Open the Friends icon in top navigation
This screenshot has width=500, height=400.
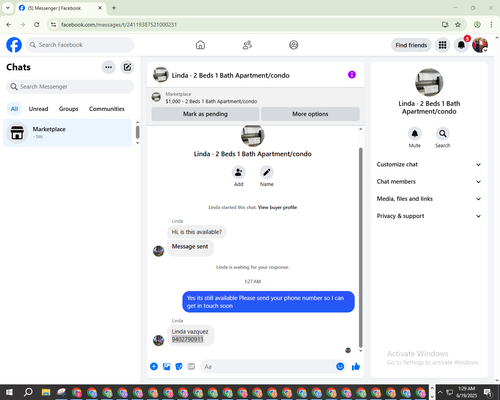(x=247, y=45)
